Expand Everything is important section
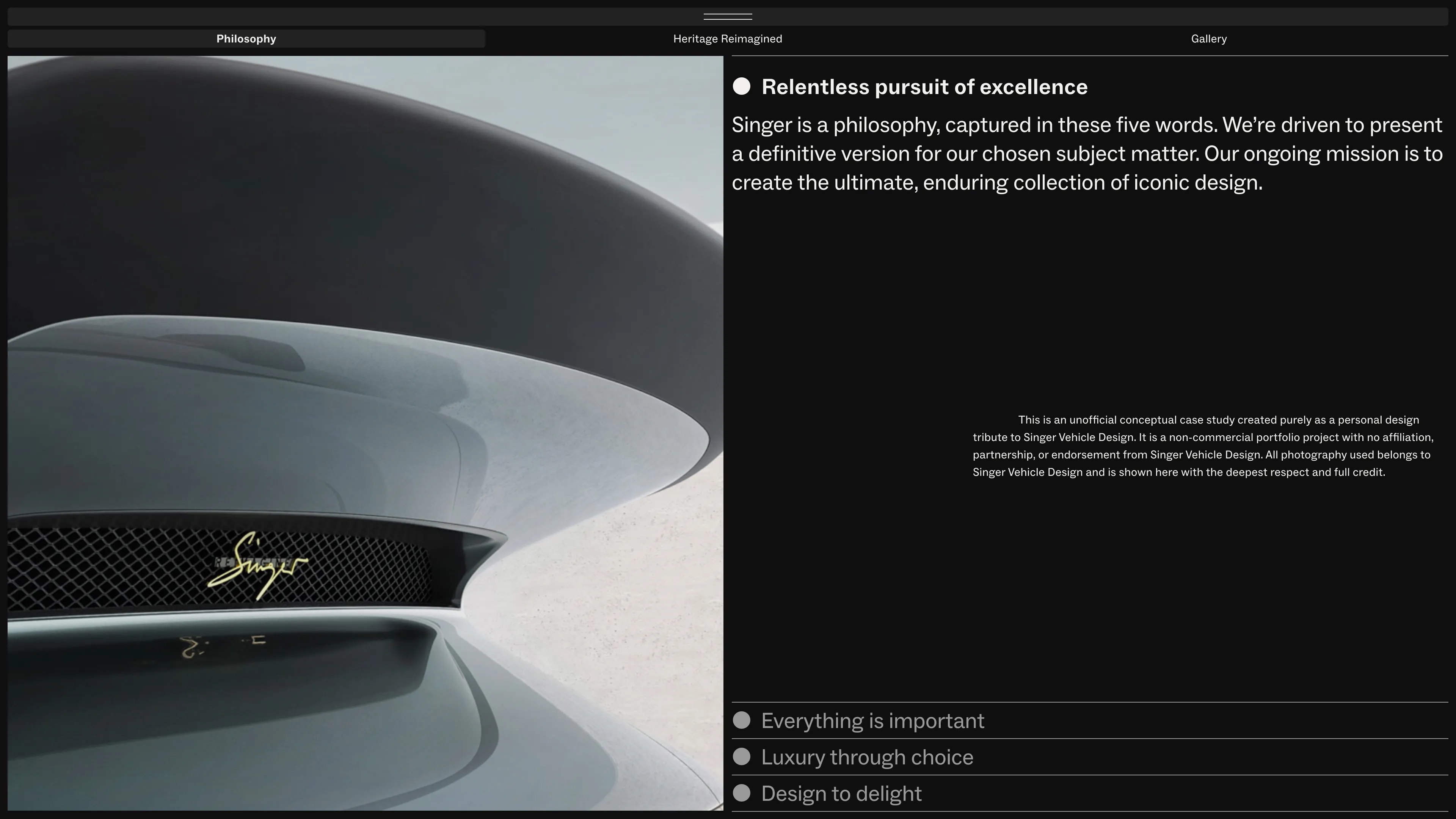1456x819 pixels. (x=1090, y=721)
